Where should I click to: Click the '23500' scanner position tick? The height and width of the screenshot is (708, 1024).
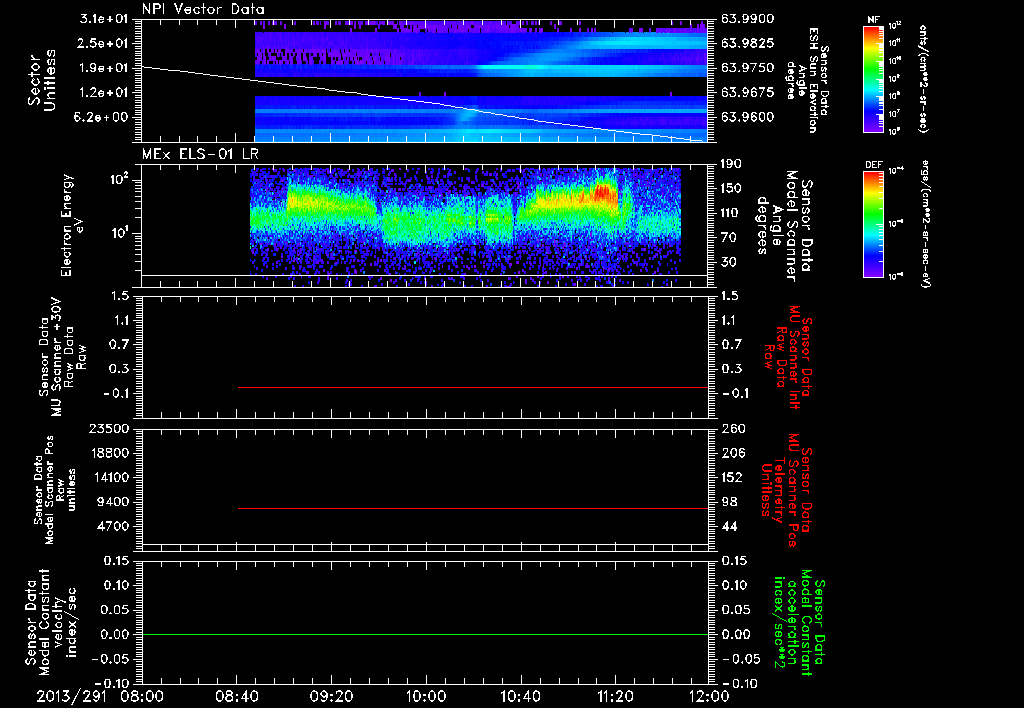tap(109, 428)
